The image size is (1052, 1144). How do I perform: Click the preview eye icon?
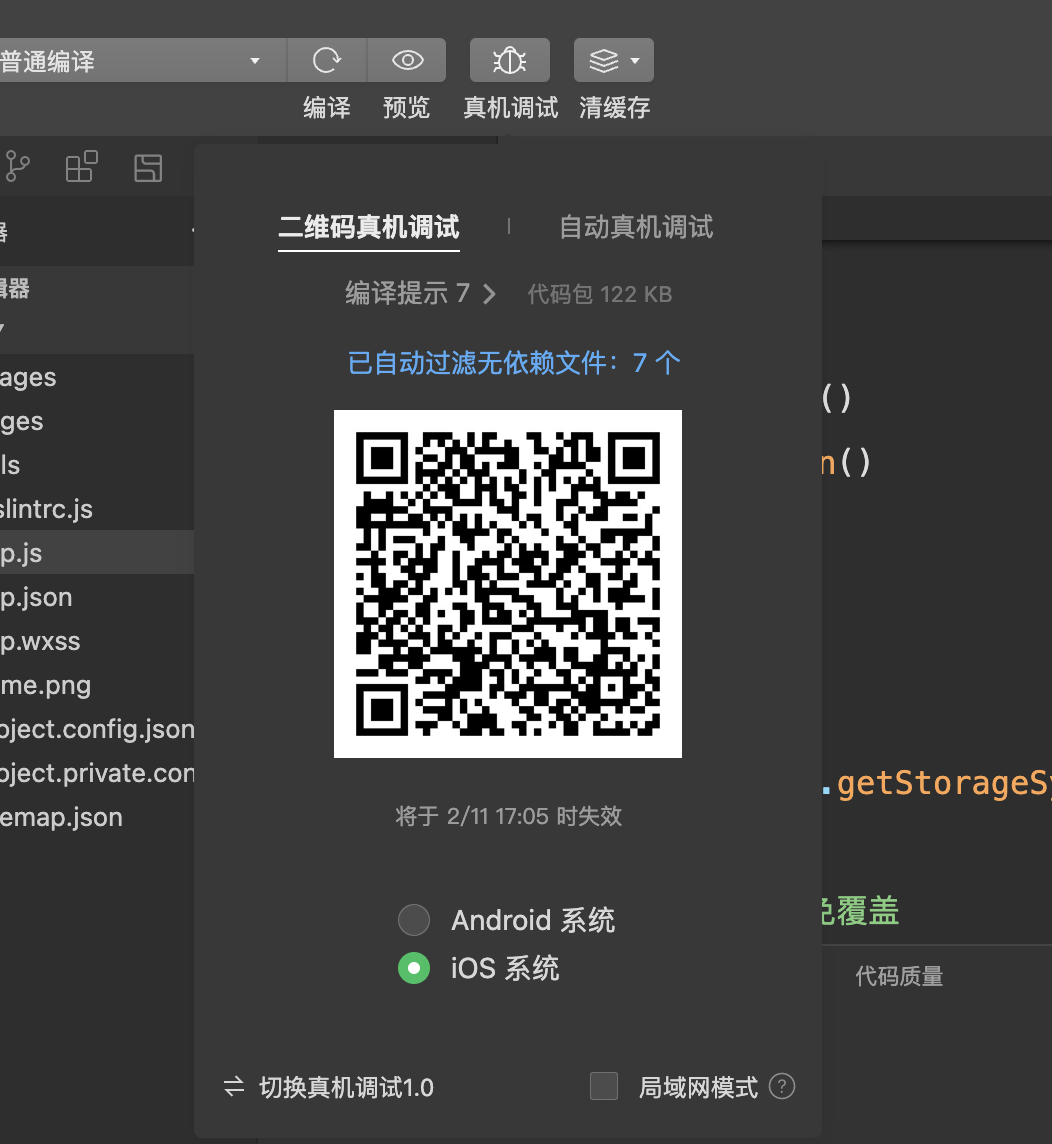point(407,60)
